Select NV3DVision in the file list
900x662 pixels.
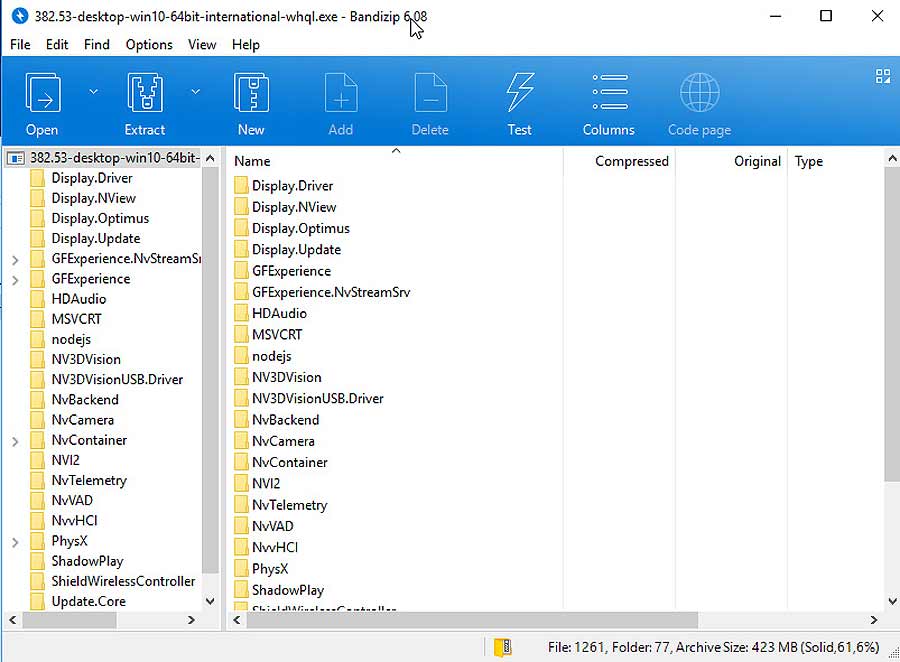pyautogui.click(x=286, y=377)
